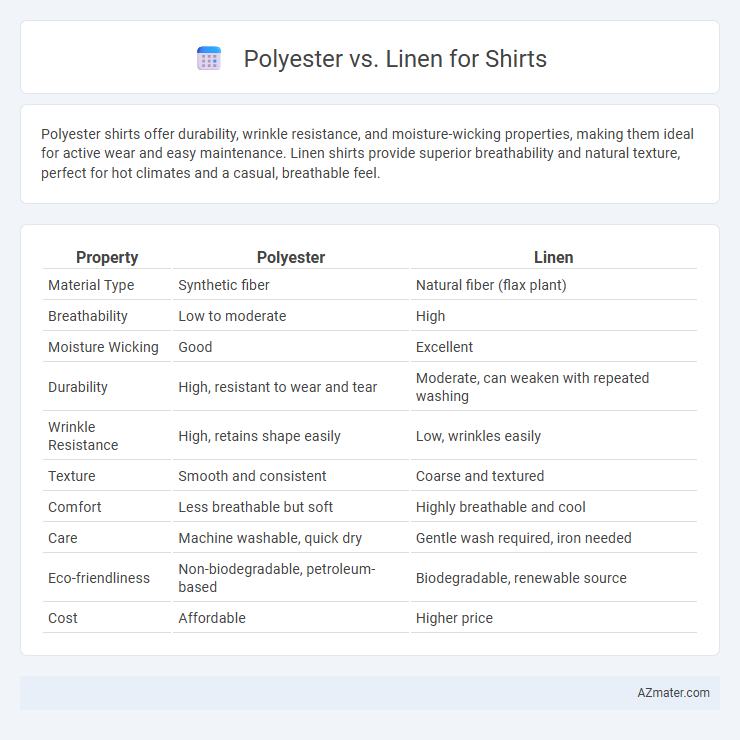Screen dimensions: 740x740
Task: Select the Material Type row label
Action: pos(91,285)
